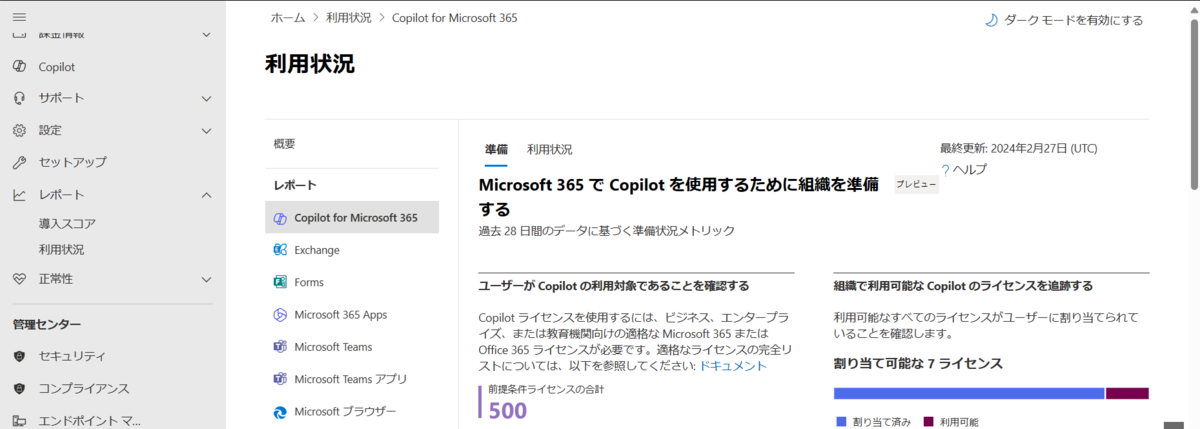Collapse the レポート section chevron
Viewport: 1200px width, 429px height.
tap(206, 194)
